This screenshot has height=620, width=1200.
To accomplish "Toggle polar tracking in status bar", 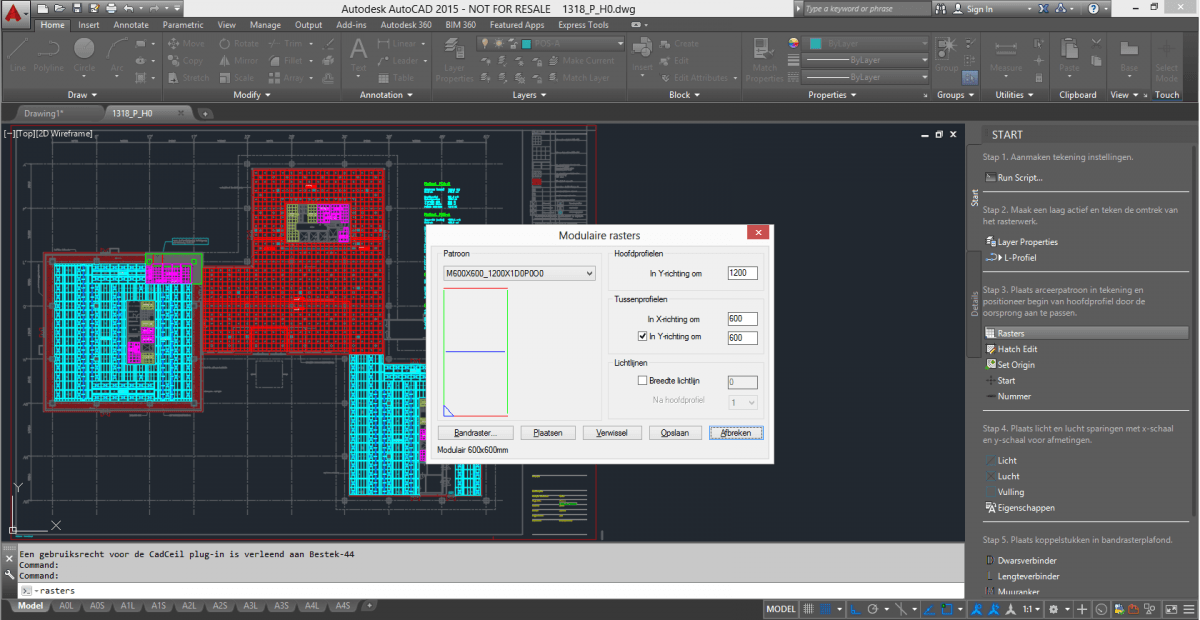I will pyautogui.click(x=873, y=609).
